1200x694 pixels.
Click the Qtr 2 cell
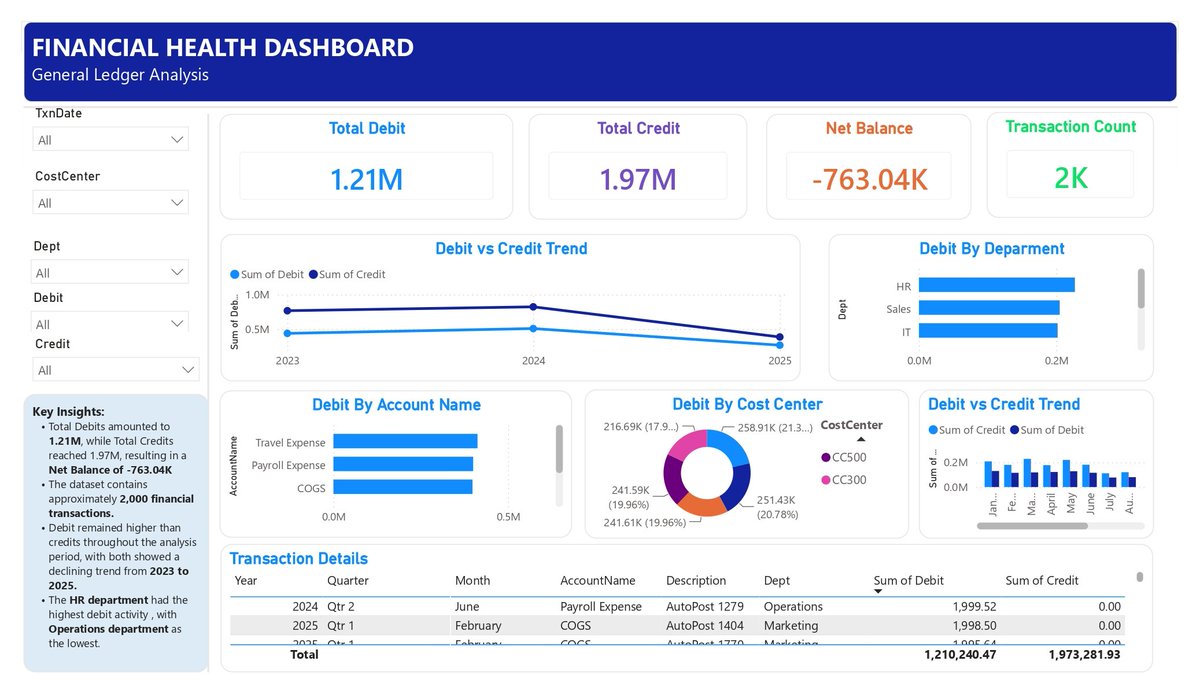tap(341, 606)
